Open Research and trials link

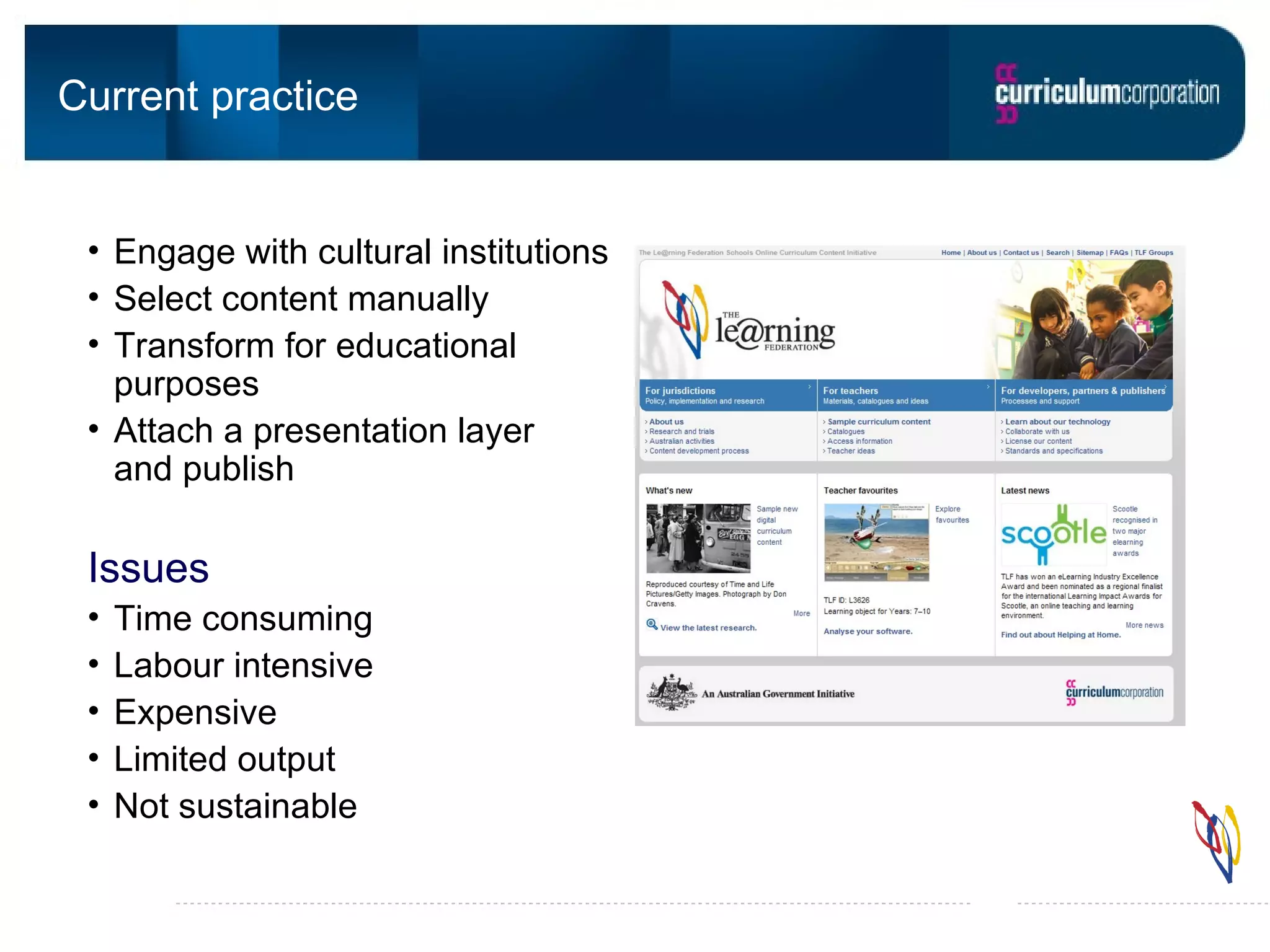point(682,432)
